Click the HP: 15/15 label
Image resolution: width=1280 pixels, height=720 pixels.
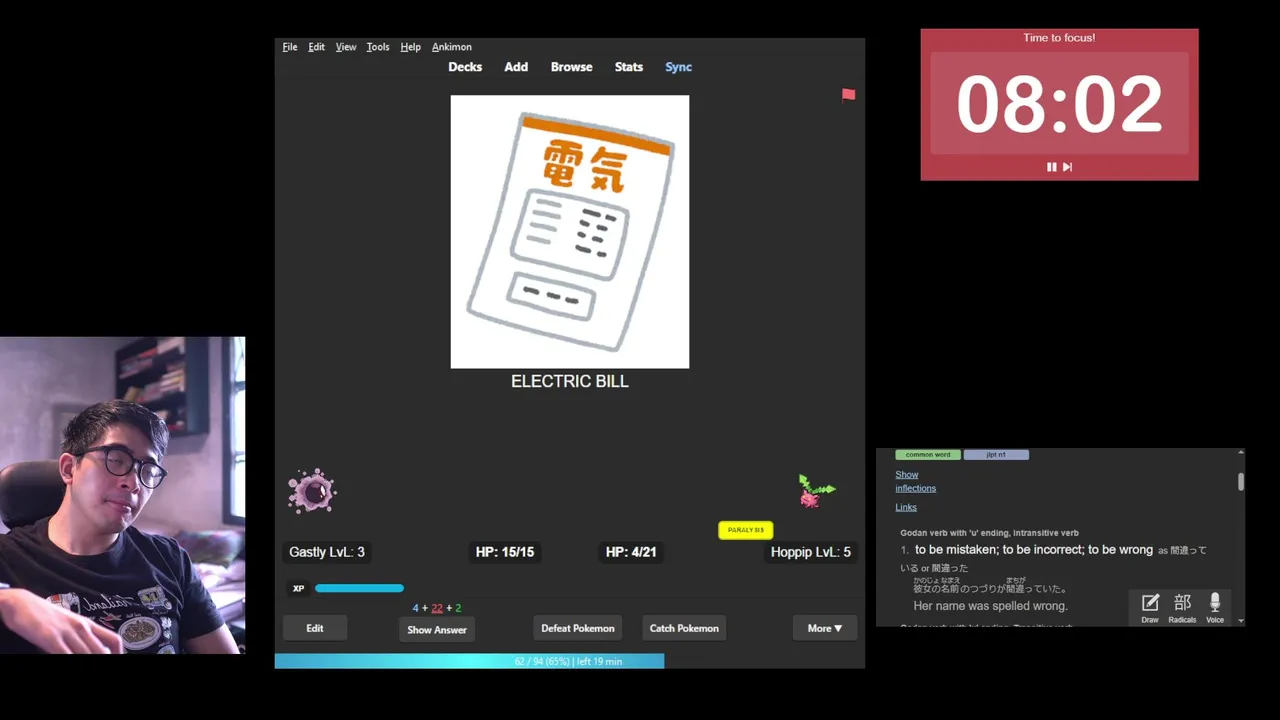tap(505, 552)
